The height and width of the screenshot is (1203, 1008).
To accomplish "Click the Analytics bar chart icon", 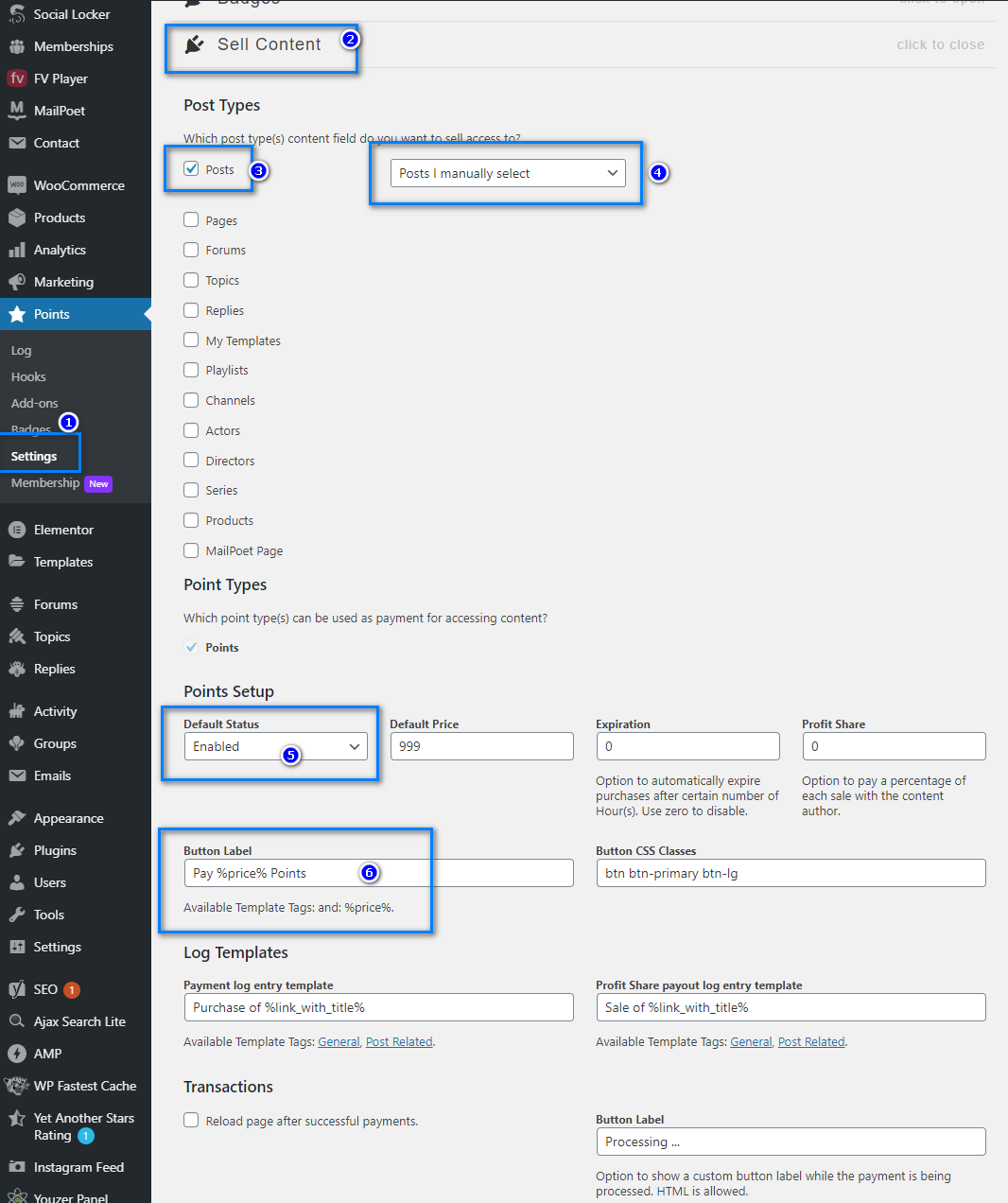I will click(17, 250).
